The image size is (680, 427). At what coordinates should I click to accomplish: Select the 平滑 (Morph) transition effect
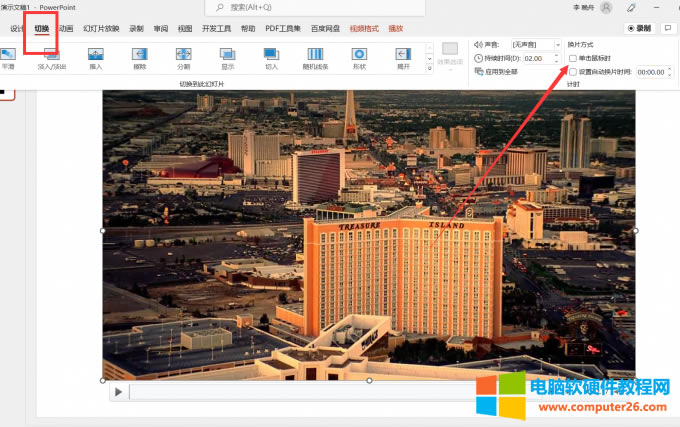click(x=8, y=56)
